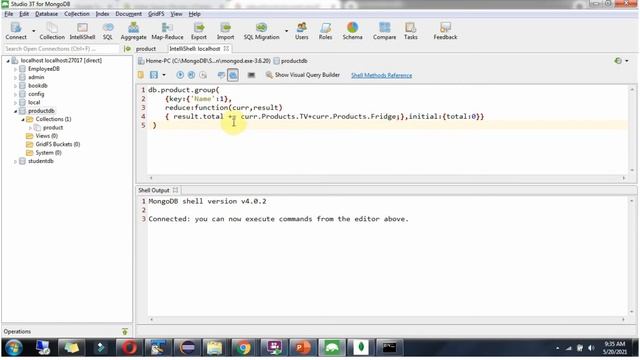This screenshot has width=640, height=360.
Task: Toggle the highlighted IntelliShell mode button
Action: click(233, 75)
